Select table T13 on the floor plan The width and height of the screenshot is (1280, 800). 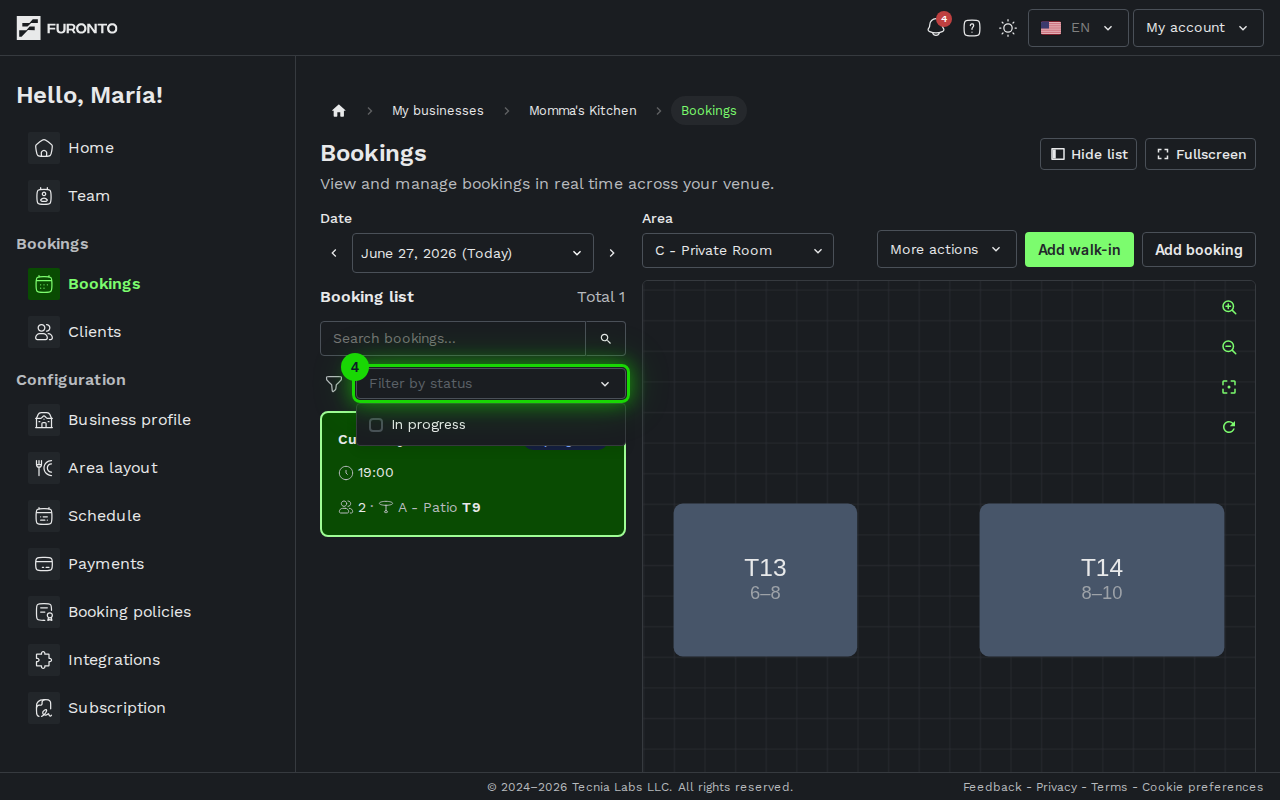coord(765,580)
